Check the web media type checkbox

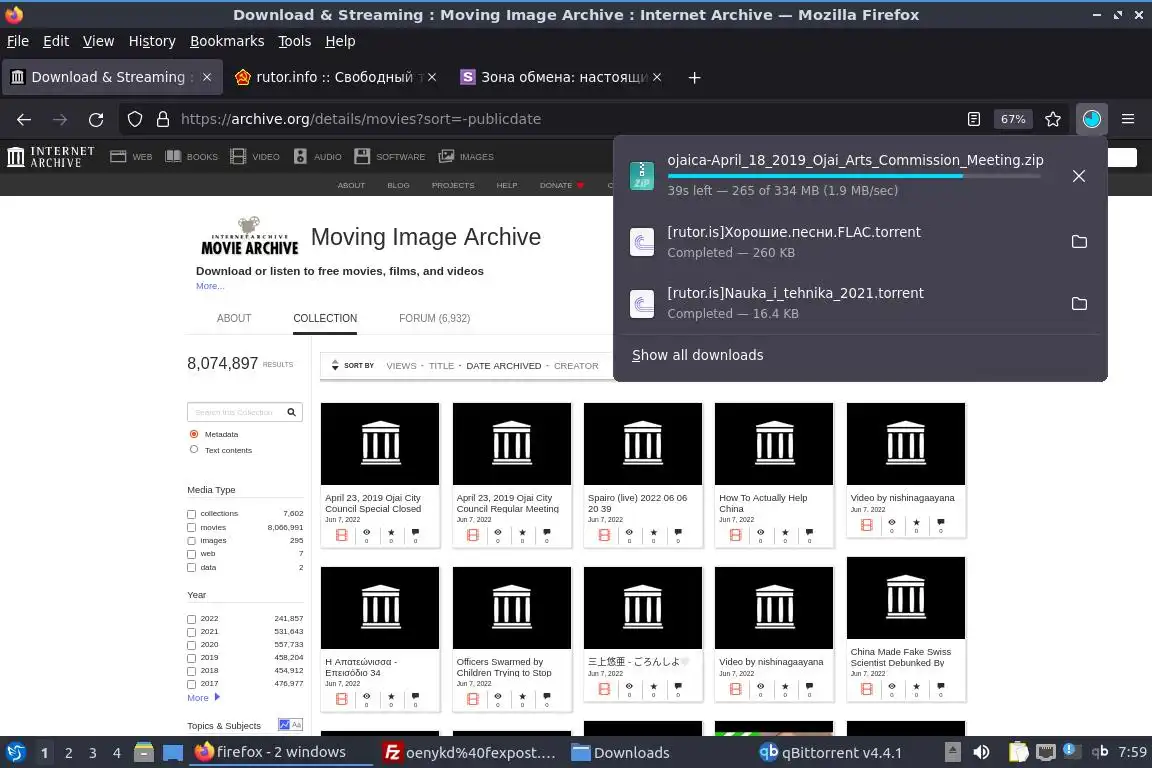tap(192, 554)
